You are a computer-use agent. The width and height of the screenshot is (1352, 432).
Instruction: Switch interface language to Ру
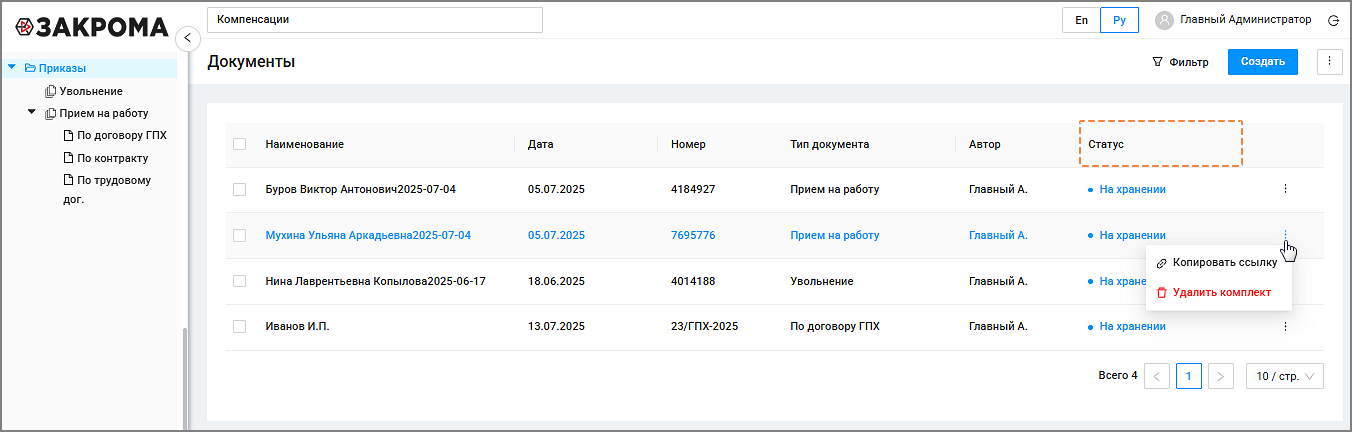point(1119,20)
